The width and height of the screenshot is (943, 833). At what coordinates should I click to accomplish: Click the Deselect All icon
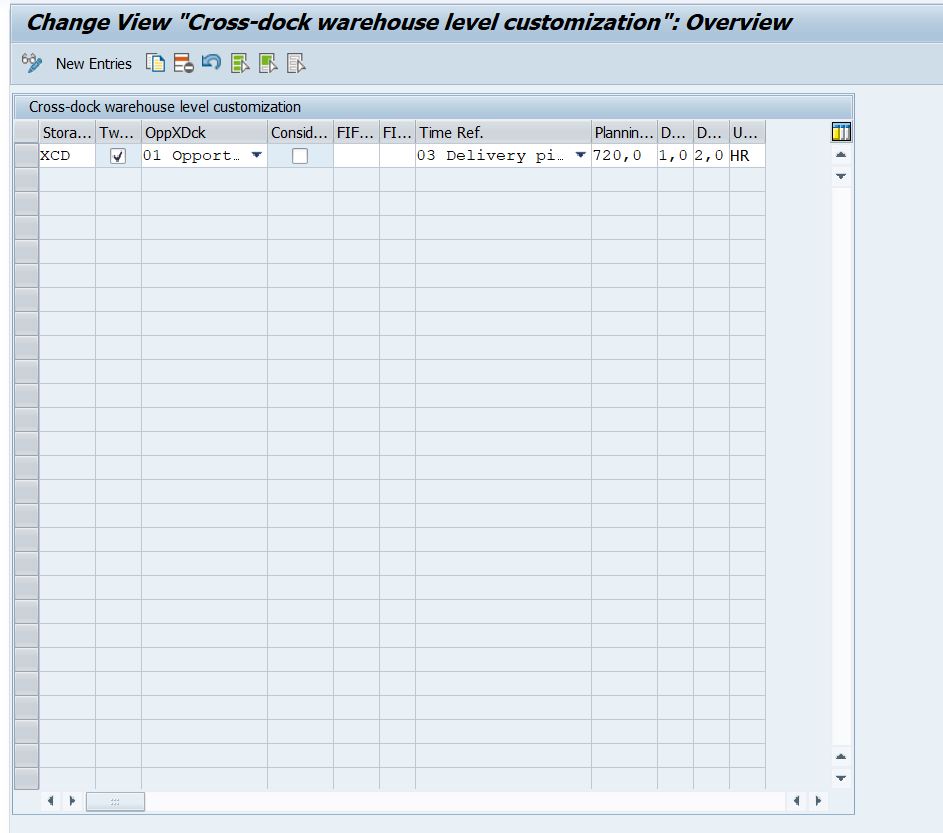(x=296, y=63)
